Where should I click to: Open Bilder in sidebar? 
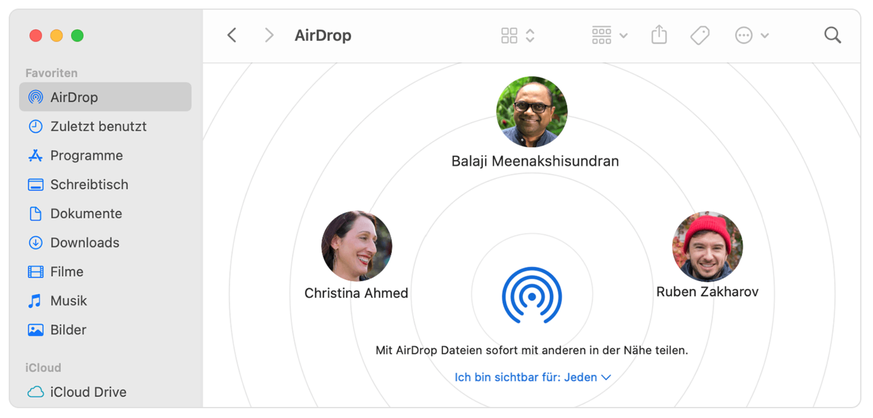click(105, 330)
